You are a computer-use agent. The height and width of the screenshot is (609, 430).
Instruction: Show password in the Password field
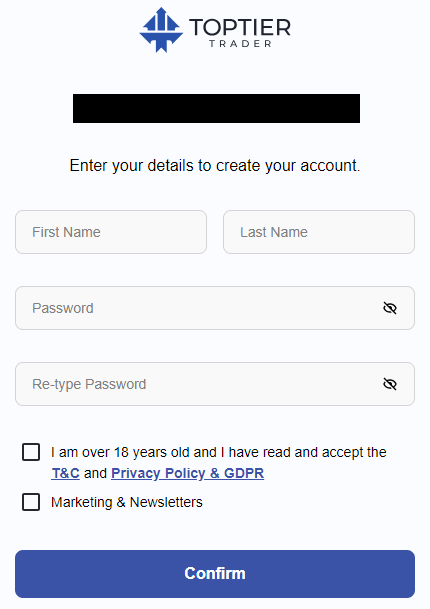click(390, 308)
